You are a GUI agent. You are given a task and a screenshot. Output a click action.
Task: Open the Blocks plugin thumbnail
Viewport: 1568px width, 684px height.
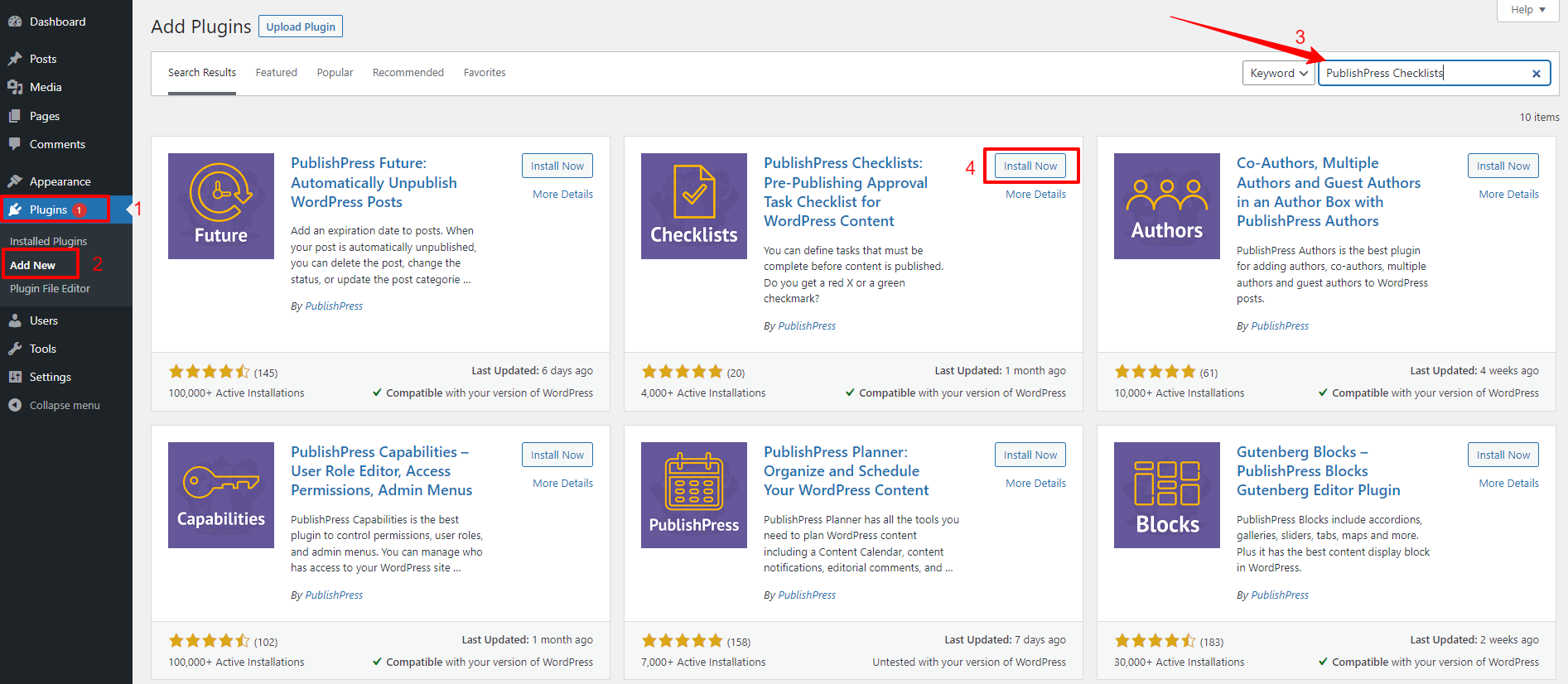pos(1167,495)
